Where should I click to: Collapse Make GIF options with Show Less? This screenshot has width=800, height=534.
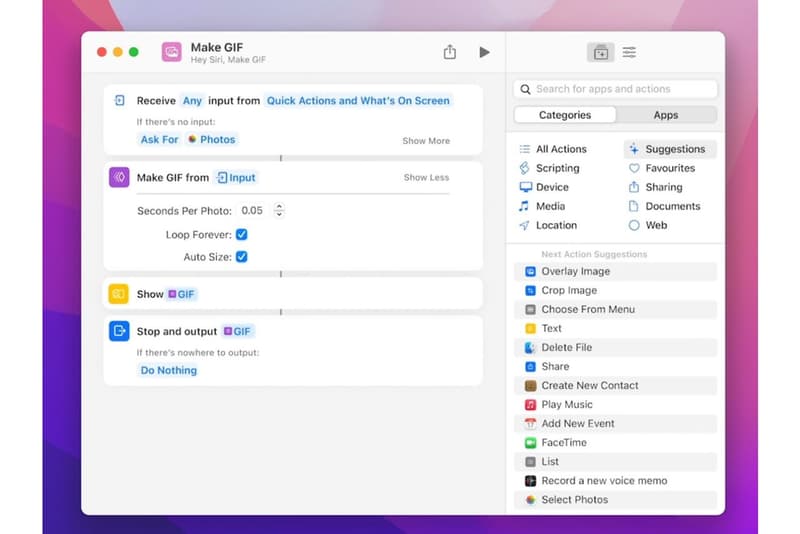pyautogui.click(x=426, y=177)
